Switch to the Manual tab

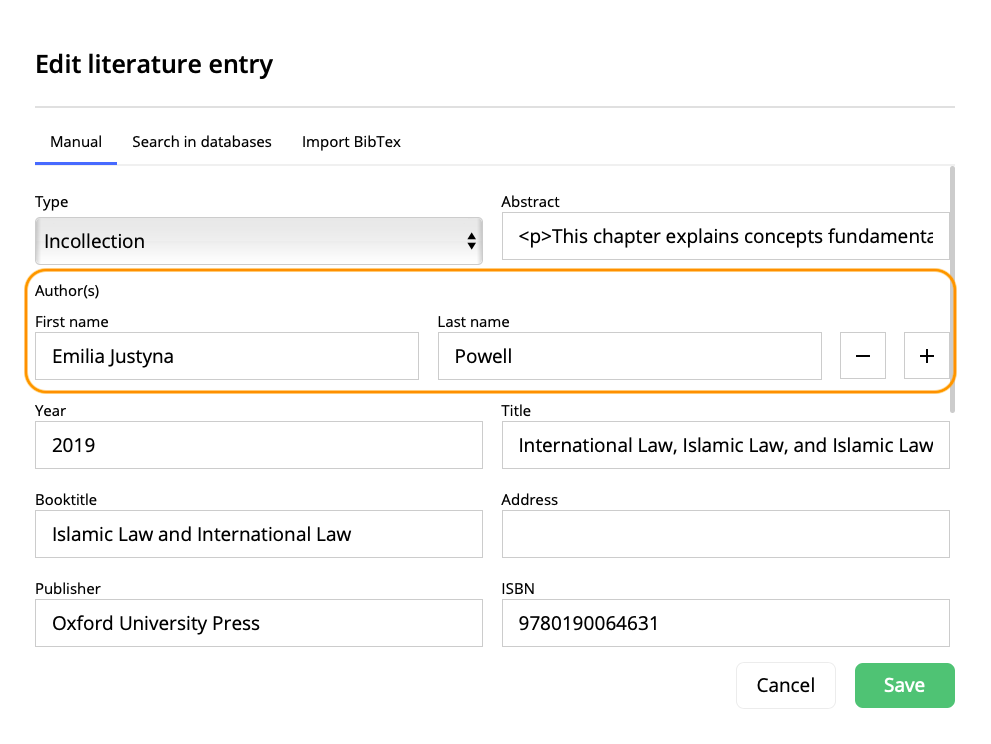point(76,142)
